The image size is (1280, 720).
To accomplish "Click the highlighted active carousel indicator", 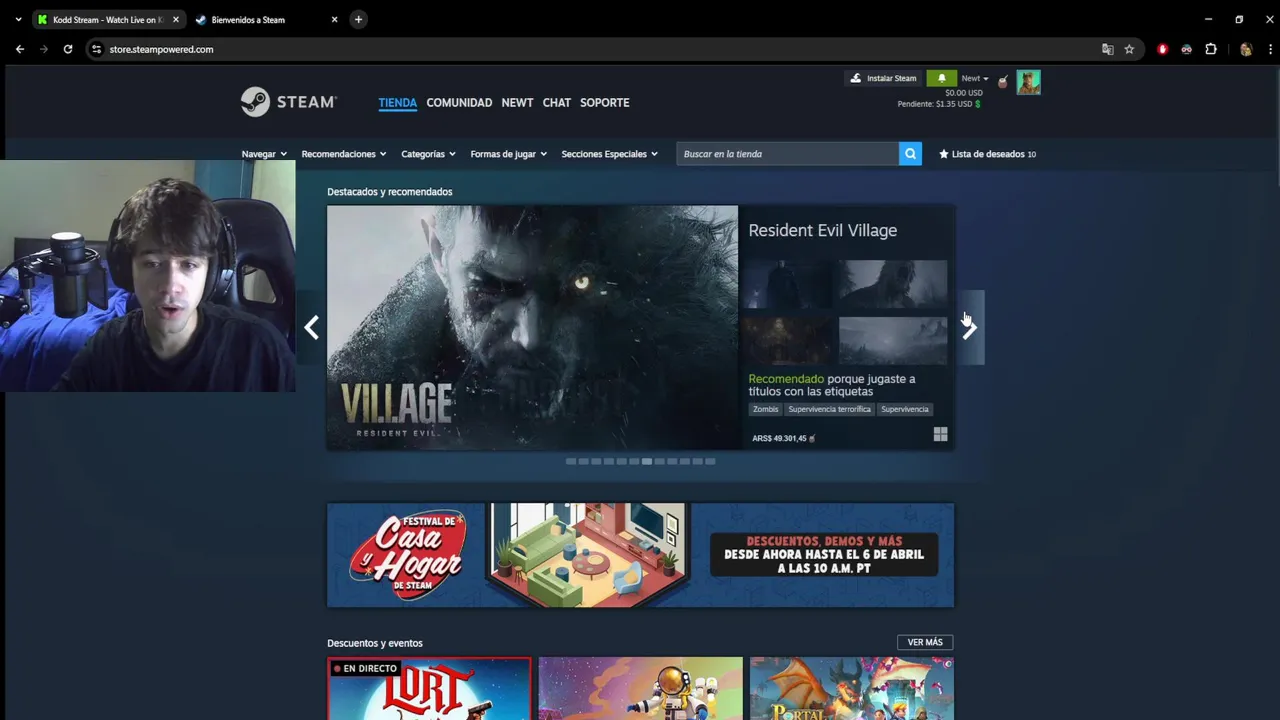I will [646, 461].
